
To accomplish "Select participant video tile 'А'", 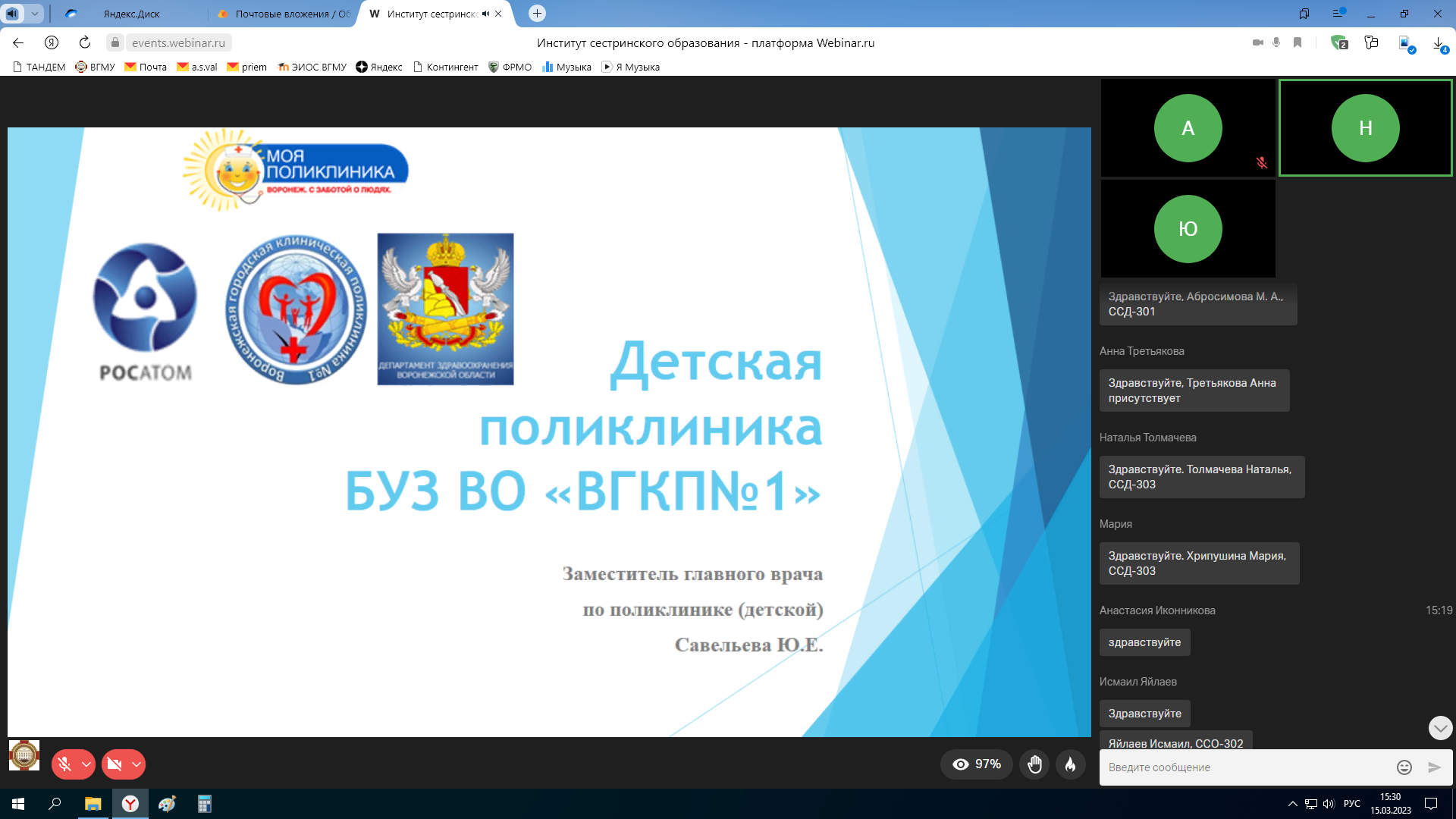I will 1188,128.
